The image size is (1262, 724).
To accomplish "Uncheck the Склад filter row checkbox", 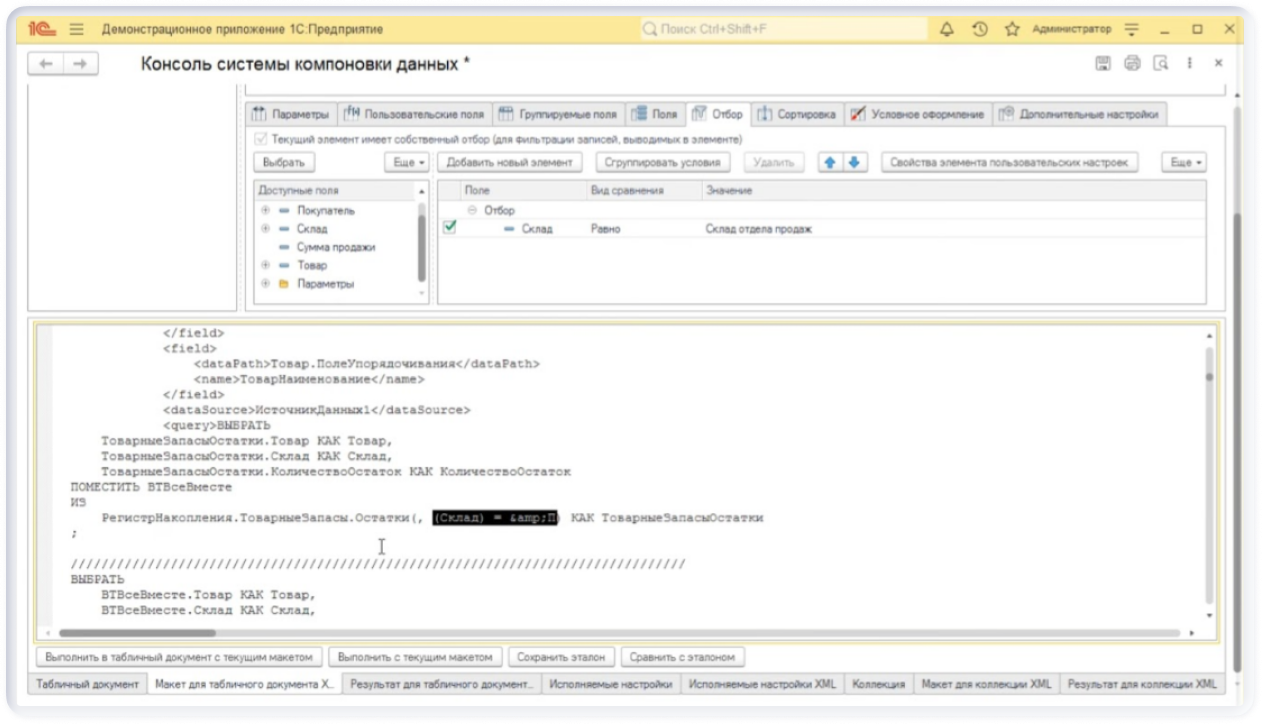I will (450, 228).
